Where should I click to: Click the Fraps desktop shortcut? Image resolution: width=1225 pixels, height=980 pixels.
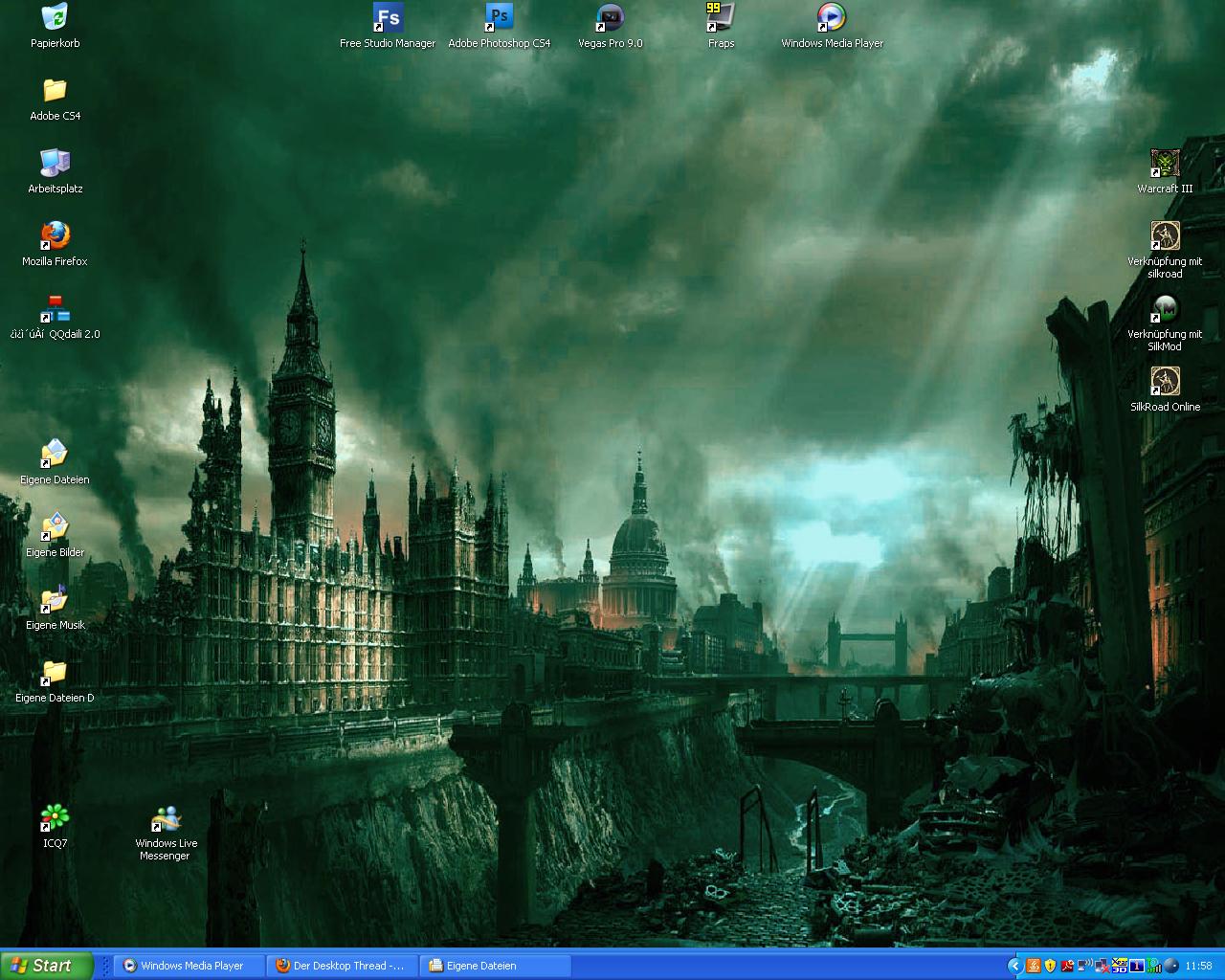721,17
